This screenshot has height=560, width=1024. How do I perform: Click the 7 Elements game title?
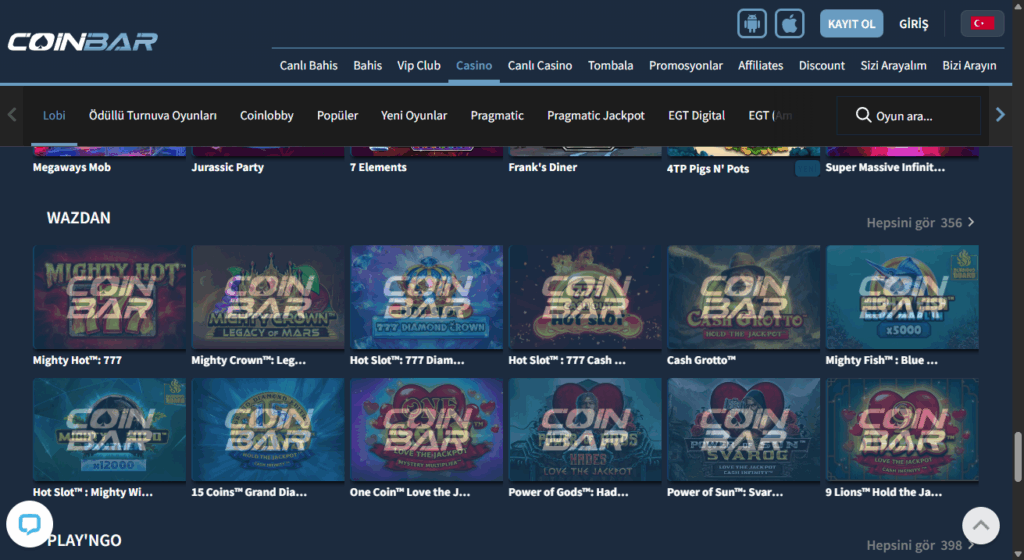(378, 167)
